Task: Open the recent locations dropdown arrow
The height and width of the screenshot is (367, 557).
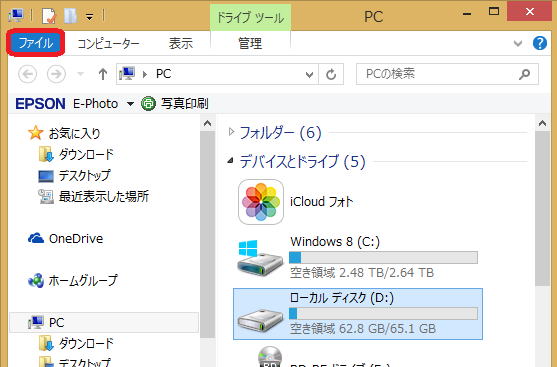Action: pyautogui.click(x=81, y=74)
